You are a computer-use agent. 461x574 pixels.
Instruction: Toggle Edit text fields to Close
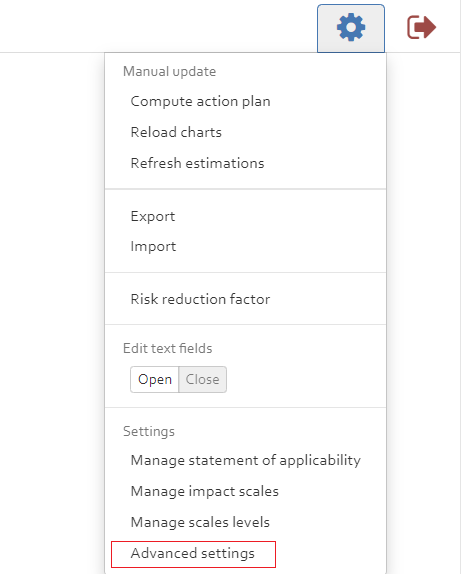pos(202,379)
